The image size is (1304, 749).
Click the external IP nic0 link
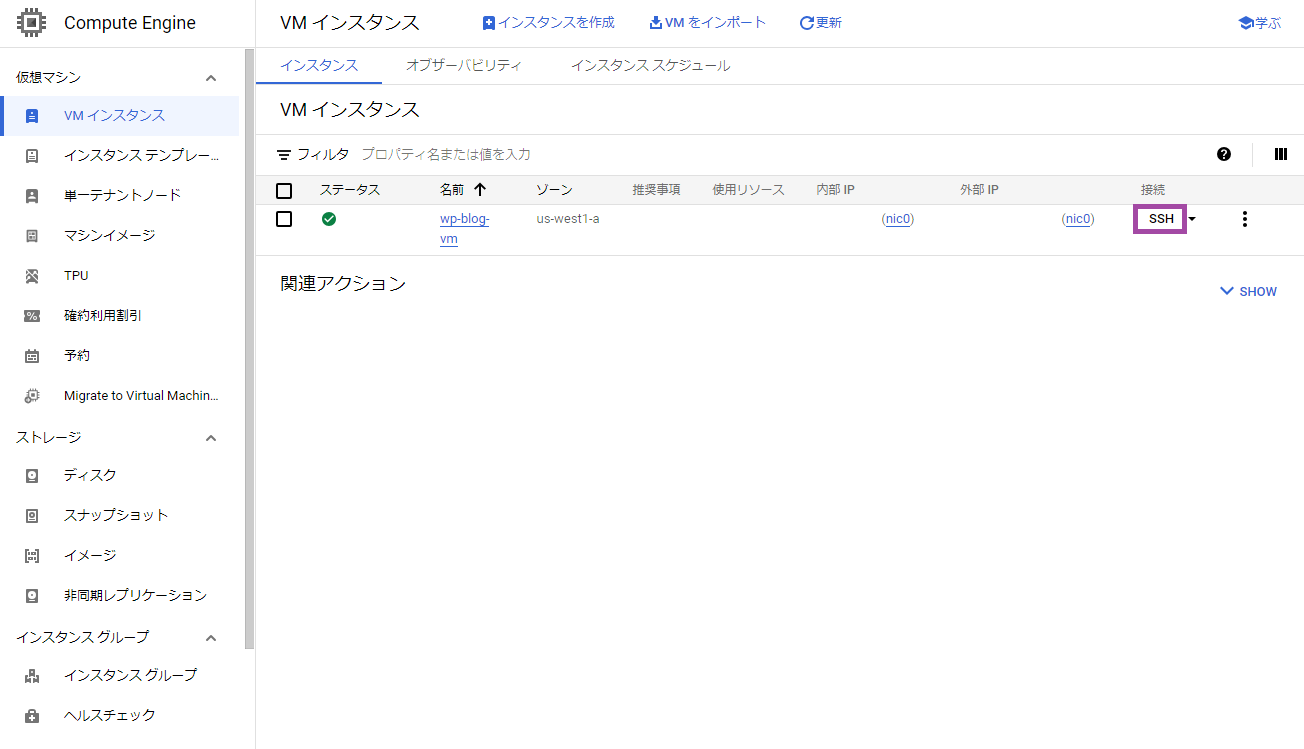tap(1078, 219)
